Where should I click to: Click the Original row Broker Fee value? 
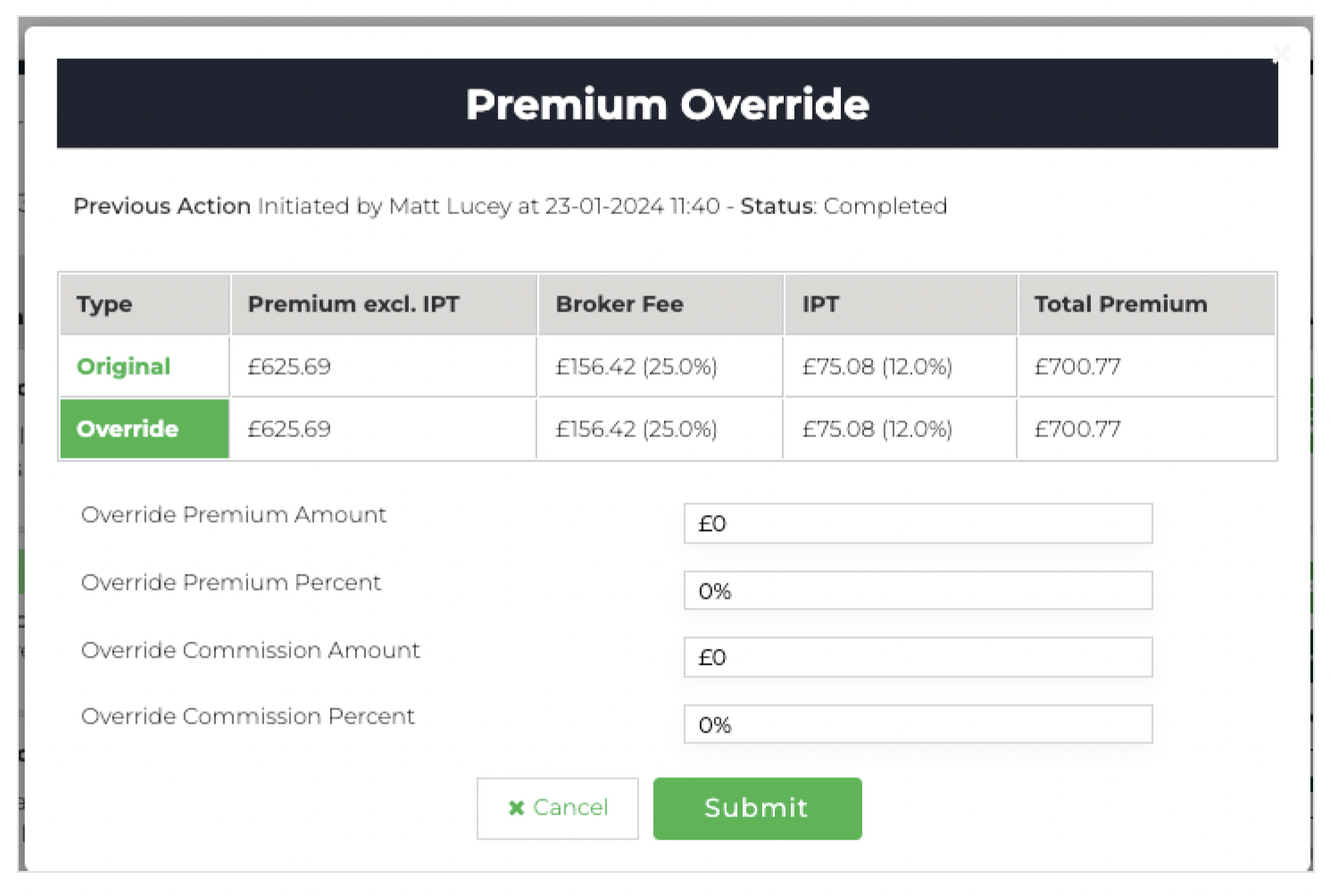tap(636, 367)
